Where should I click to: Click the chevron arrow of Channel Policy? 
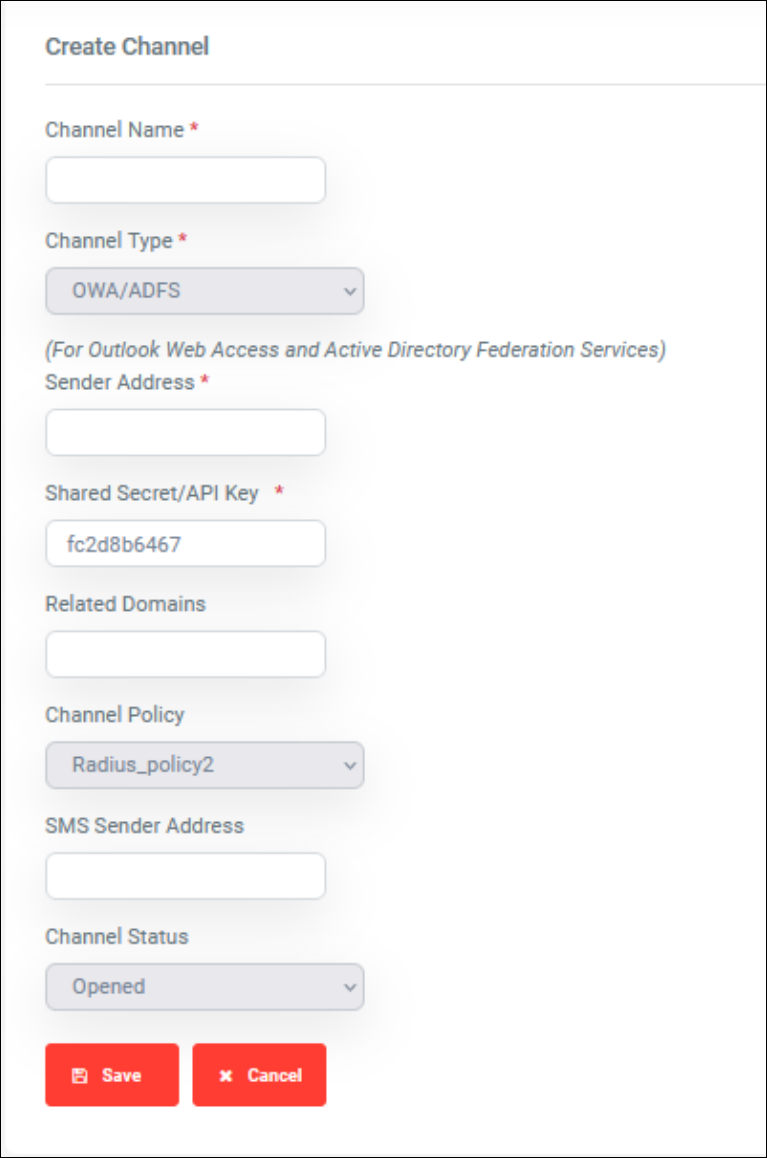pyautogui.click(x=350, y=765)
